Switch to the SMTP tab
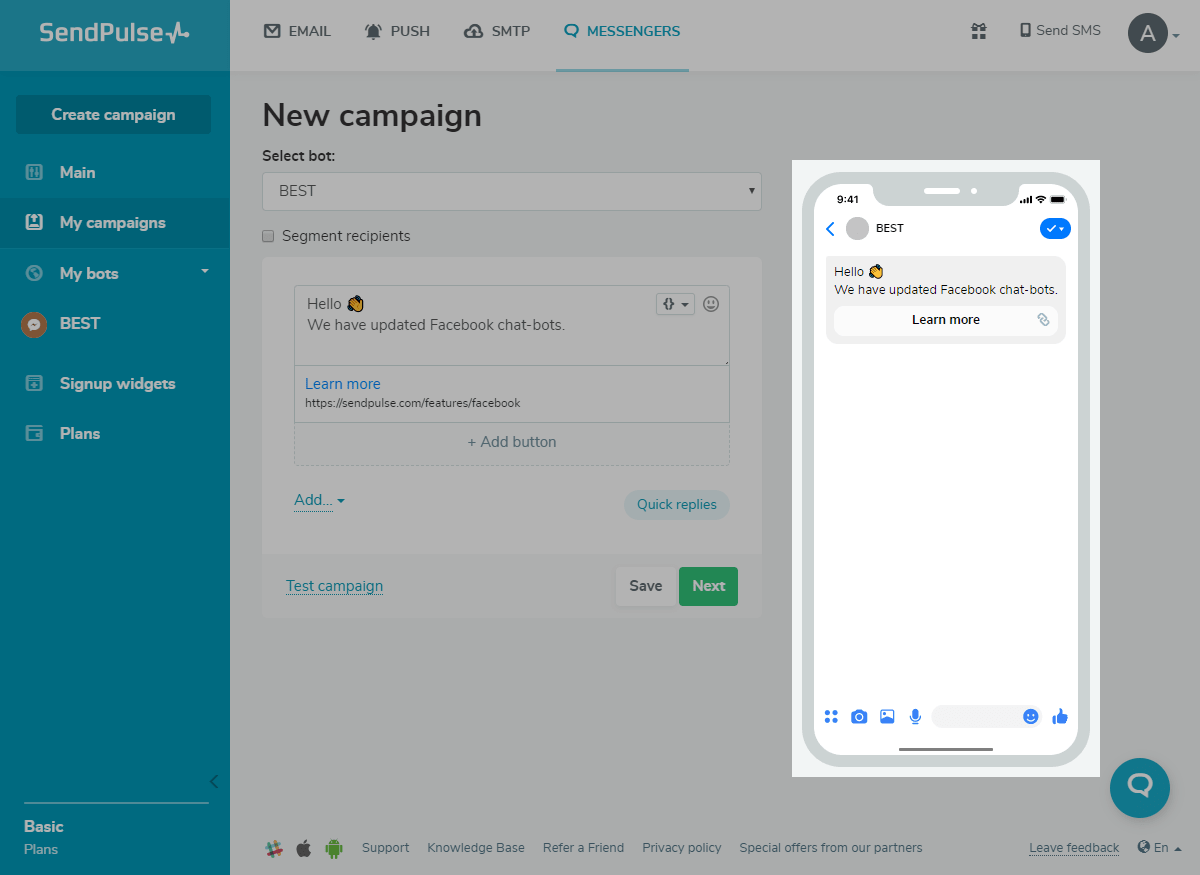 click(497, 31)
